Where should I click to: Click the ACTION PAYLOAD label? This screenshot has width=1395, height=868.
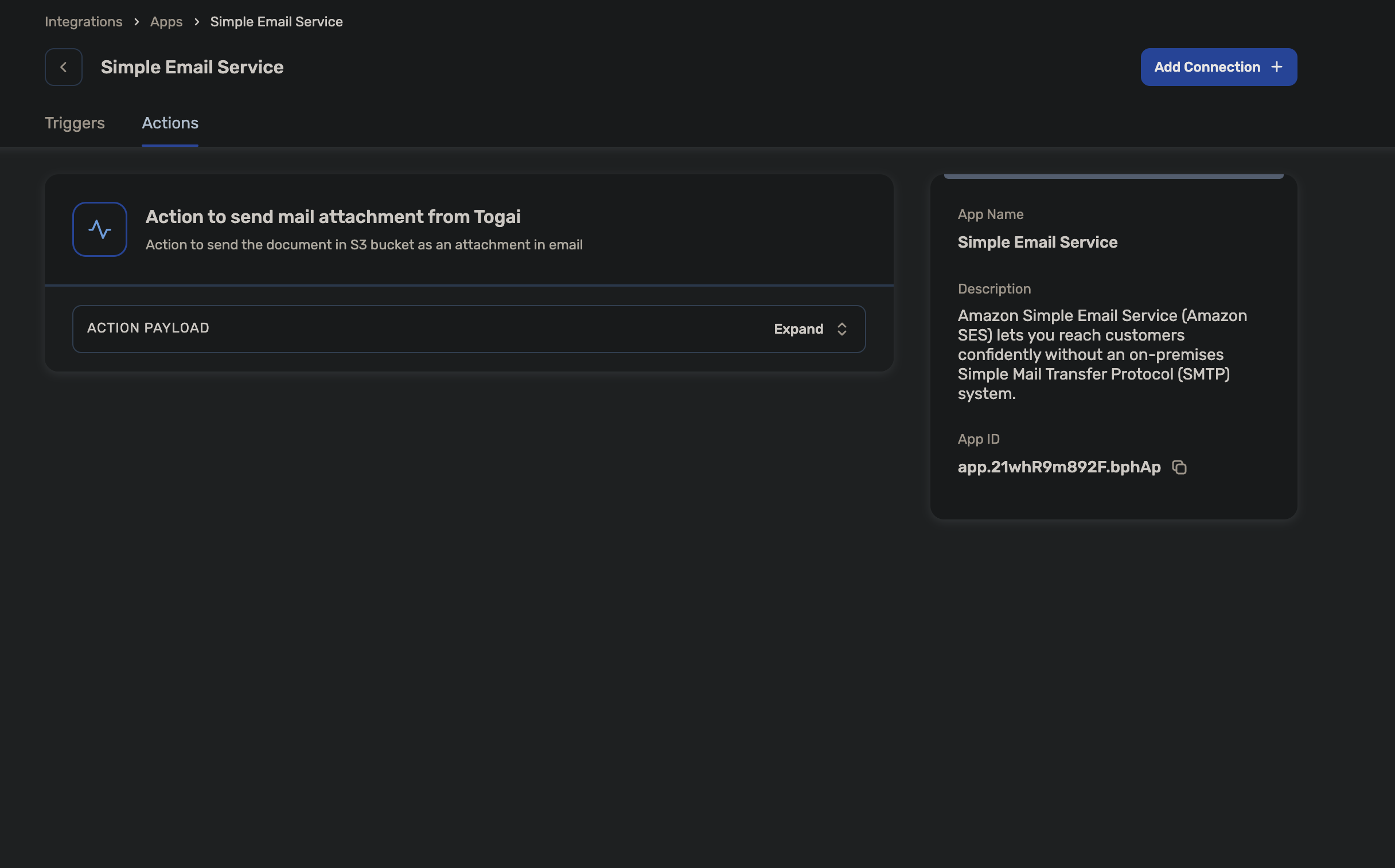coord(147,328)
